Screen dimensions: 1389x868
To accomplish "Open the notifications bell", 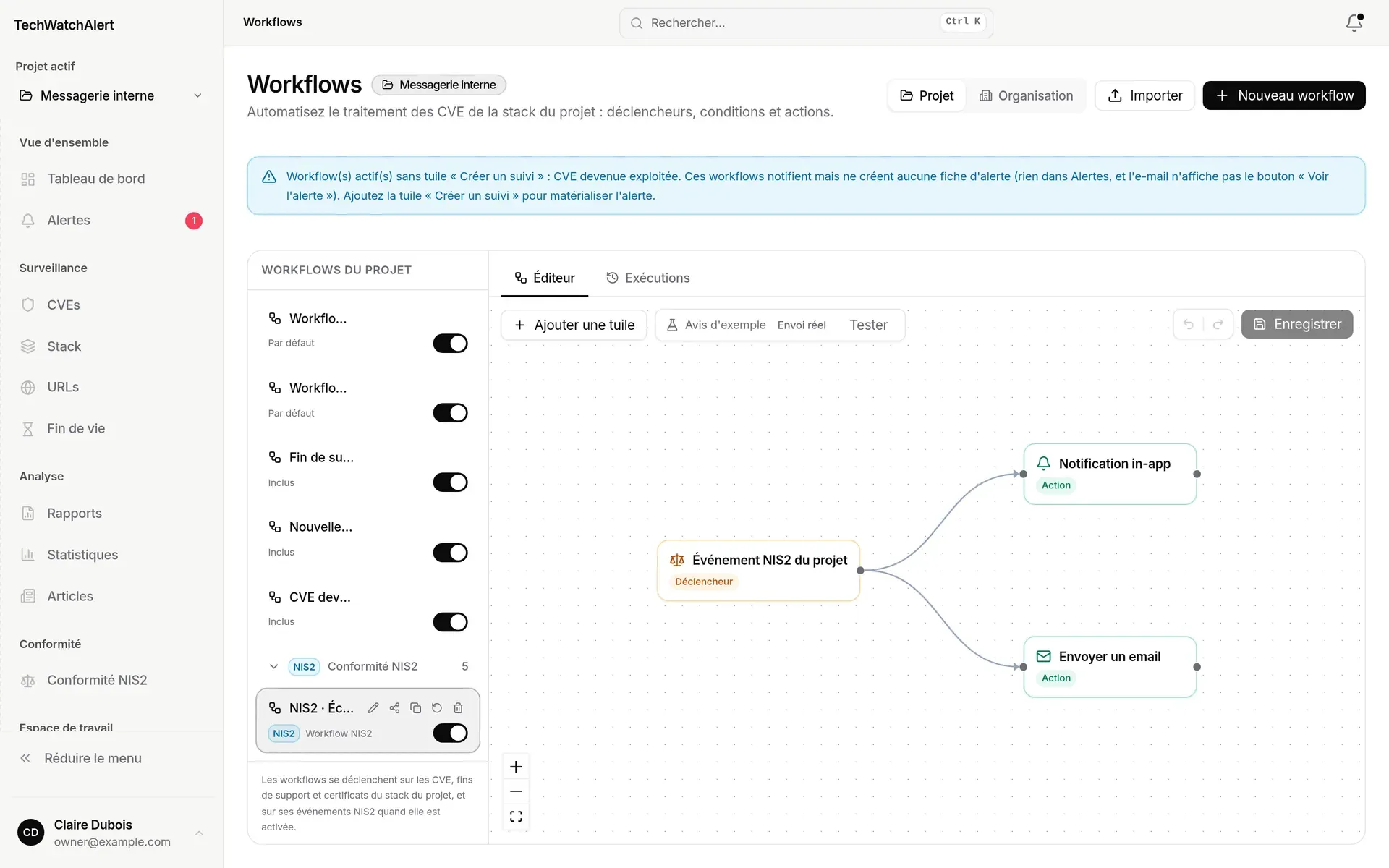I will tap(1354, 22).
